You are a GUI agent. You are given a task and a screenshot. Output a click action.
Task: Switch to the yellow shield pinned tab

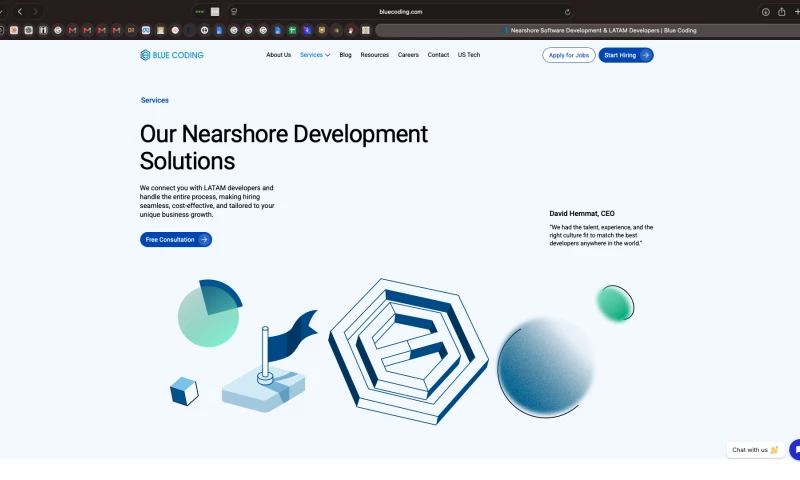point(322,30)
